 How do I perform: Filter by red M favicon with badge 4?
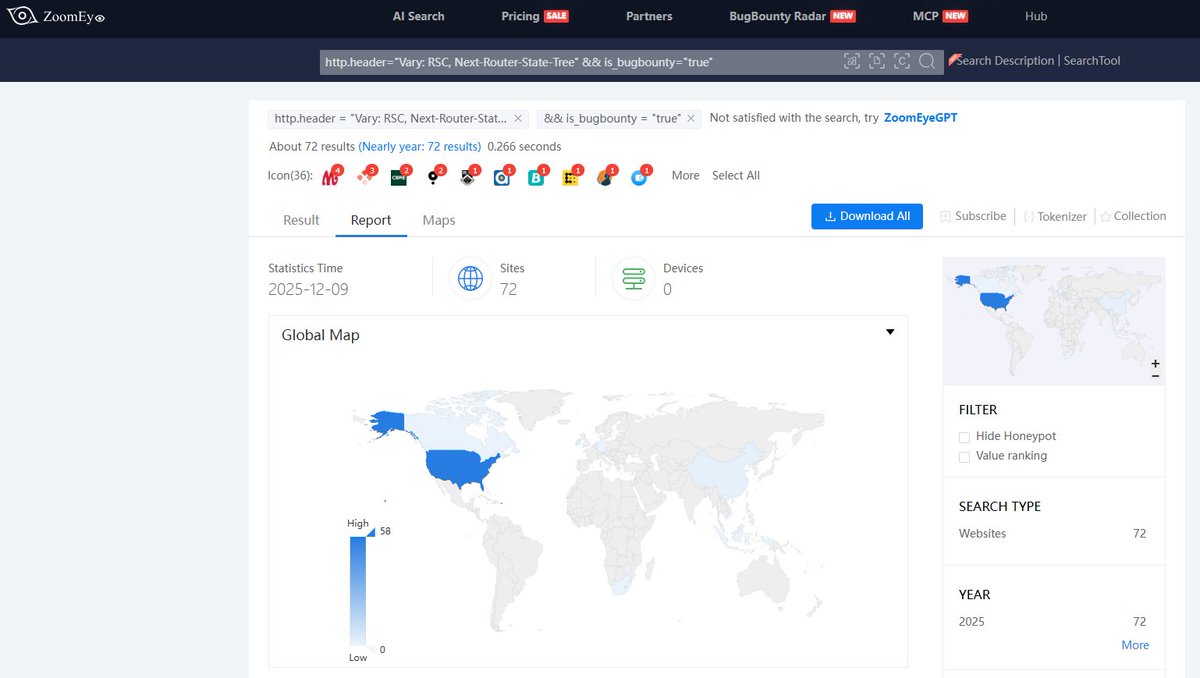[330, 177]
